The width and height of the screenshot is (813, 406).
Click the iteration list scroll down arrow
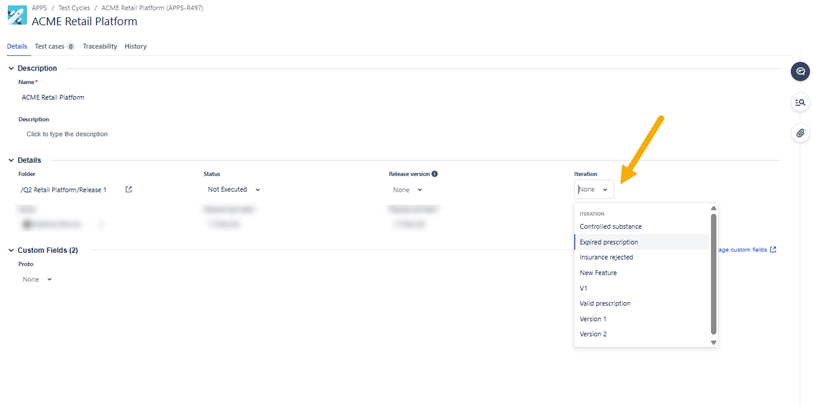pyautogui.click(x=713, y=343)
